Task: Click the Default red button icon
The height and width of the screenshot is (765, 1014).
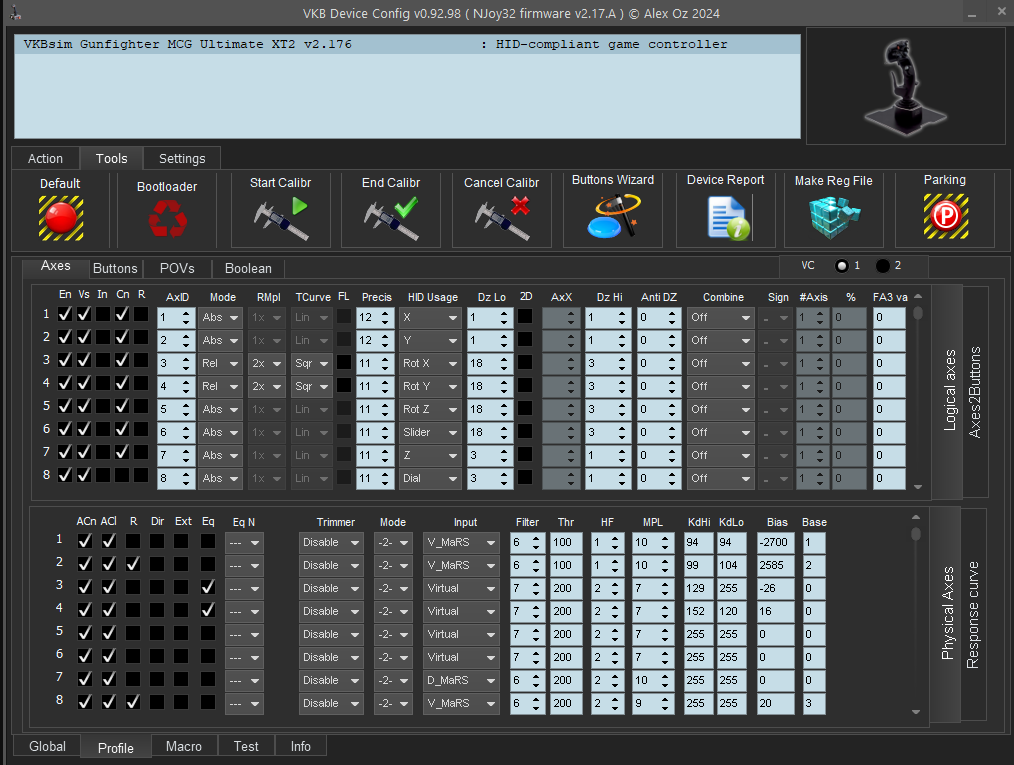Action: coord(60,217)
